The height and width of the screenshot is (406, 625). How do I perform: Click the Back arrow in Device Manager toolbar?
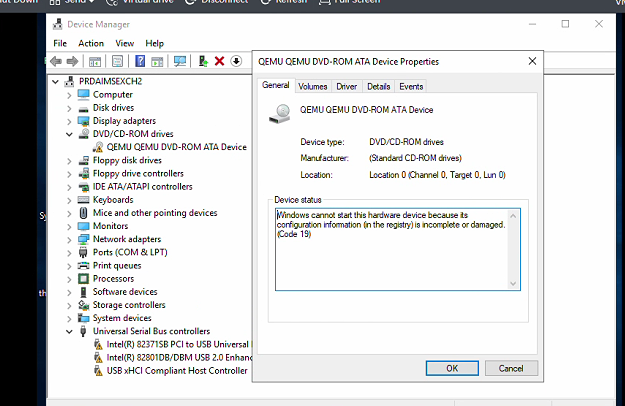pos(56,61)
